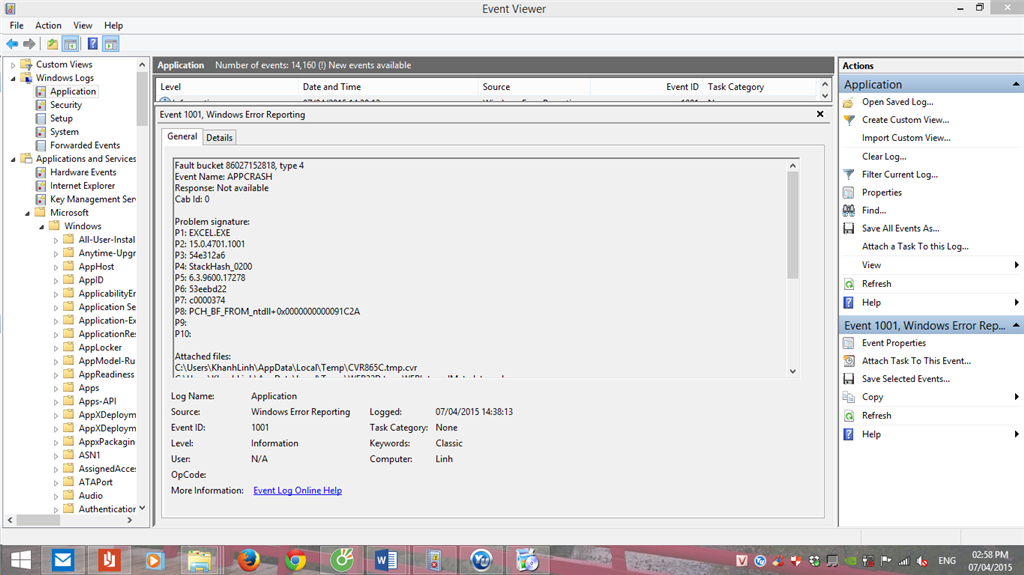This screenshot has height=575, width=1024.
Task: Collapse the Microsoft folder node
Action: point(27,213)
